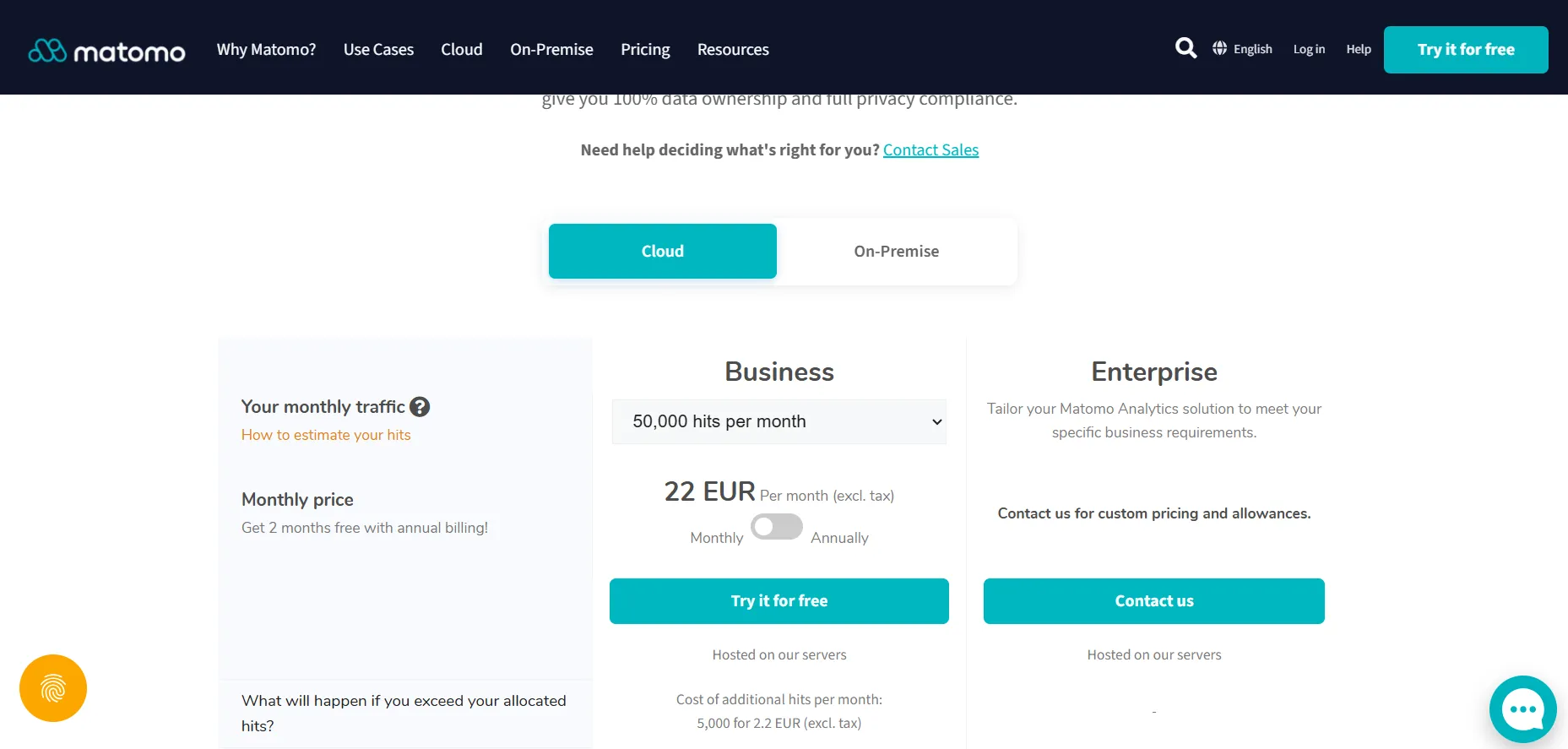The width and height of the screenshot is (1568, 749).
Task: Click the Log in link
Action: coord(1309,49)
